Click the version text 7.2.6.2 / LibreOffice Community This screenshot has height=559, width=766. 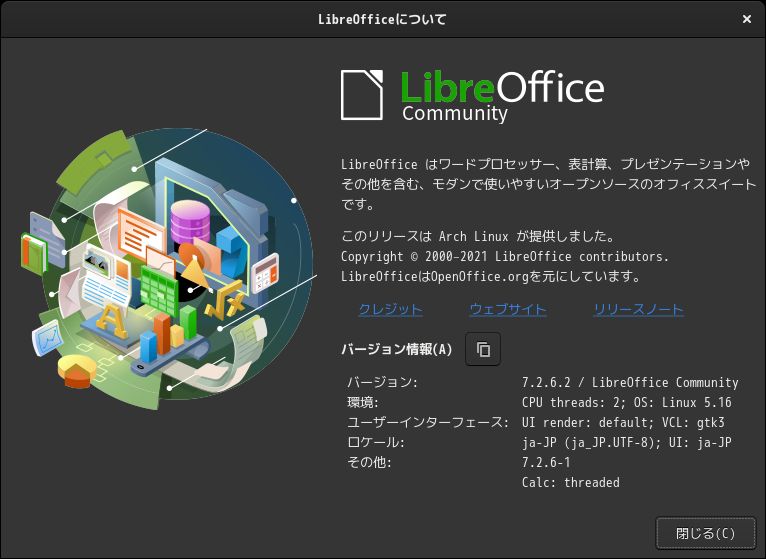click(x=630, y=382)
